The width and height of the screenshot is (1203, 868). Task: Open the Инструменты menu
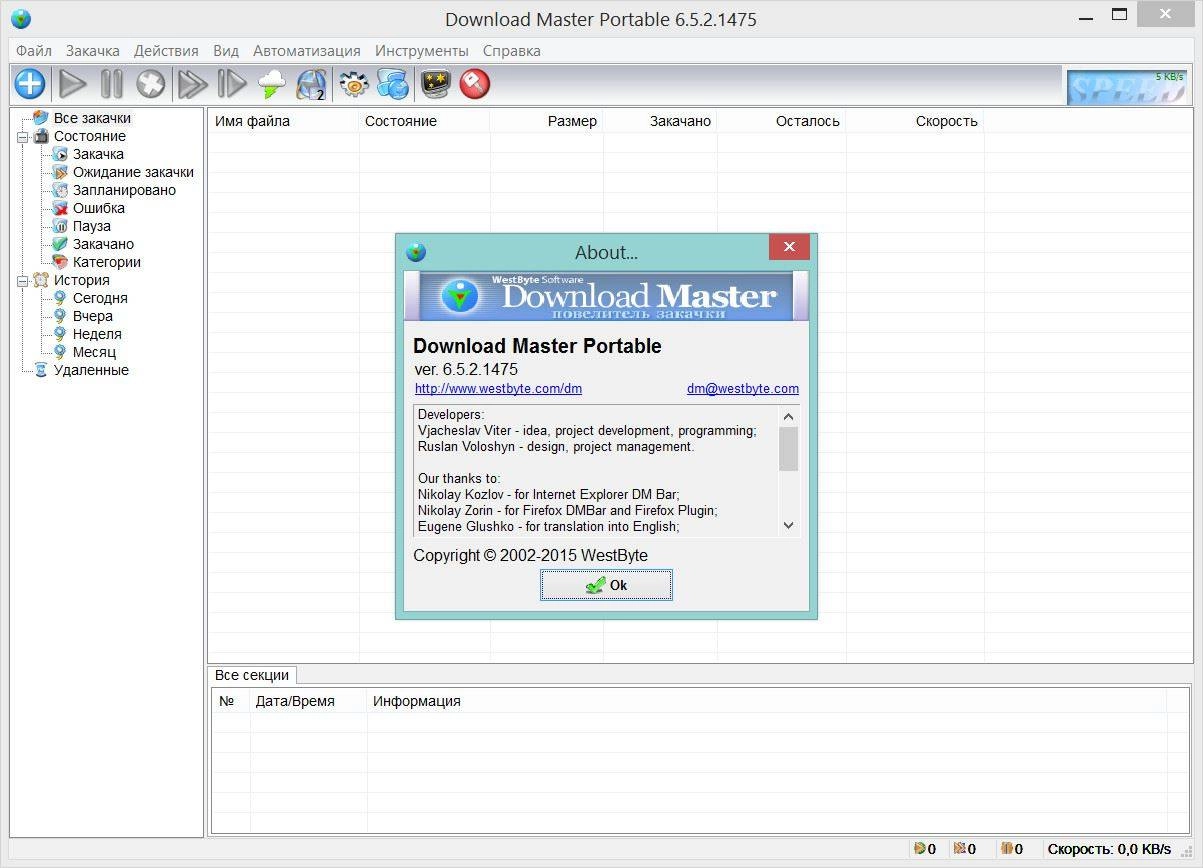(x=422, y=50)
